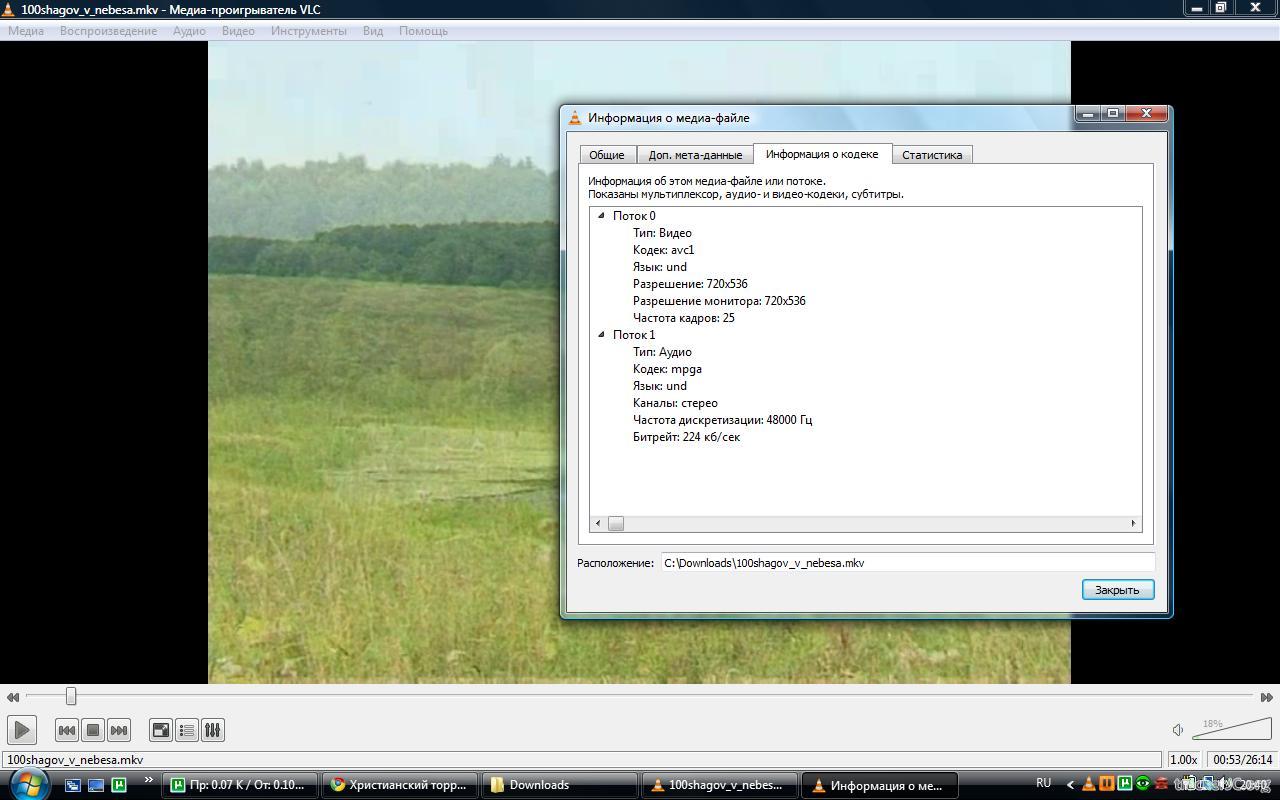Collapse the Поток 1 tree node
This screenshot has width=1280, height=800.
(601, 335)
